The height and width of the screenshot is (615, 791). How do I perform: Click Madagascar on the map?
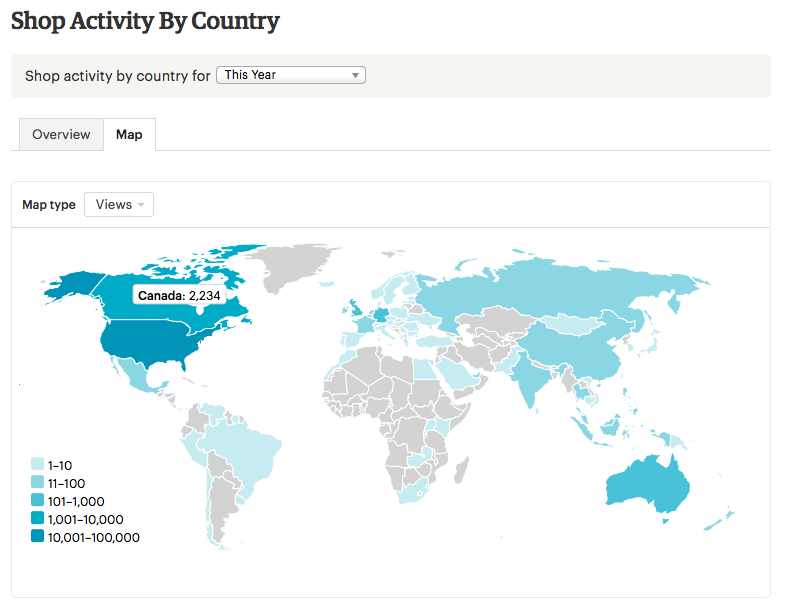[461, 470]
